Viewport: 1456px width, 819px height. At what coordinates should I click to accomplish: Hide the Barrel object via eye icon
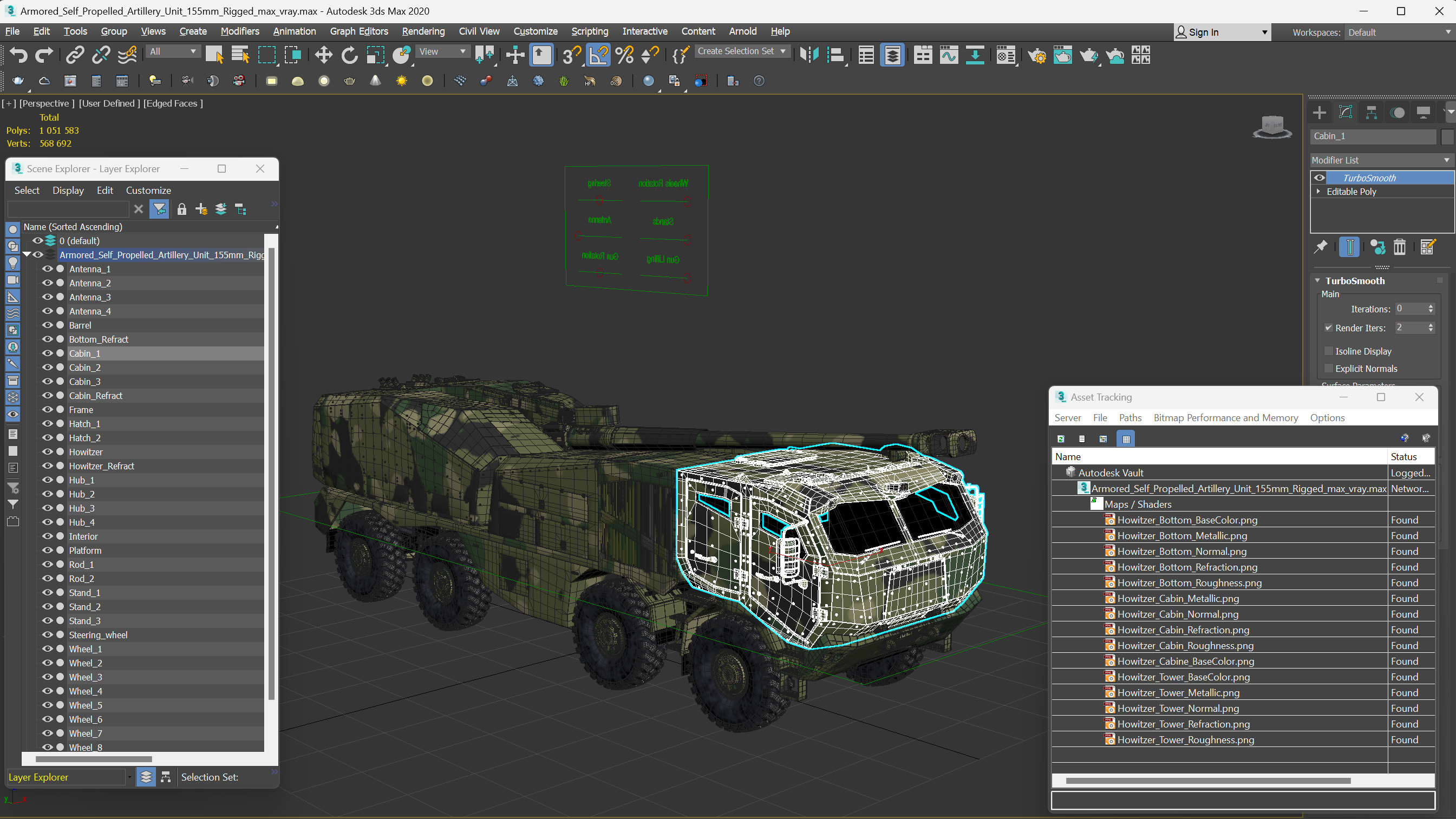click(48, 325)
